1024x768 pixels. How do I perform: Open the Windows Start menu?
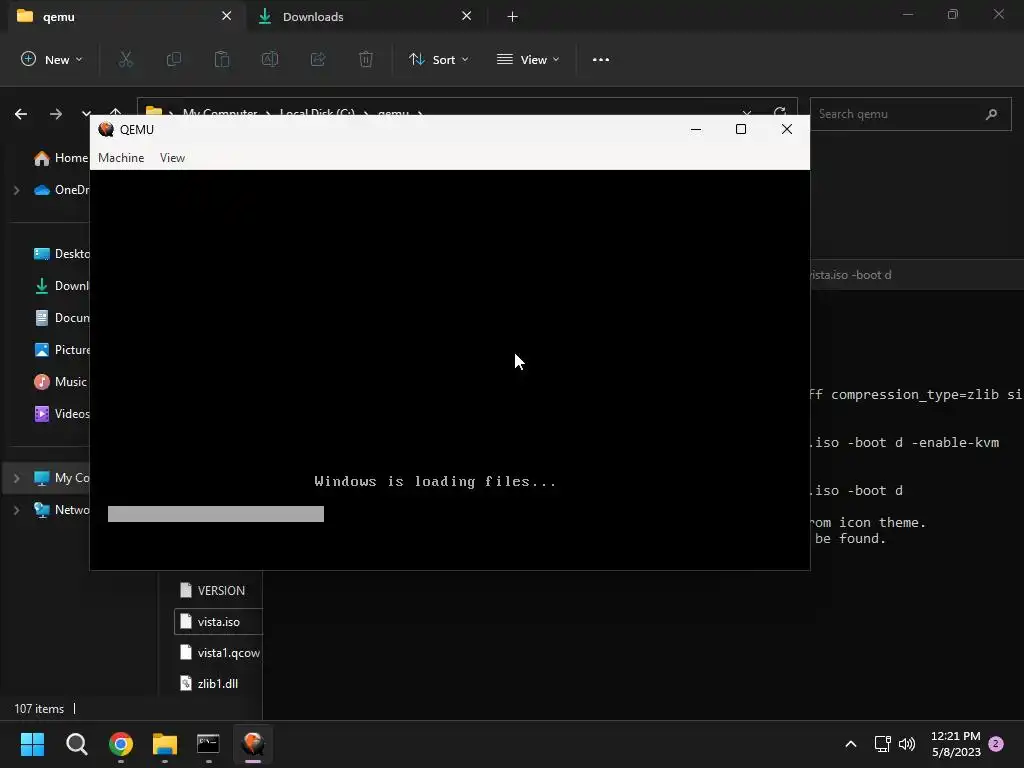32,744
